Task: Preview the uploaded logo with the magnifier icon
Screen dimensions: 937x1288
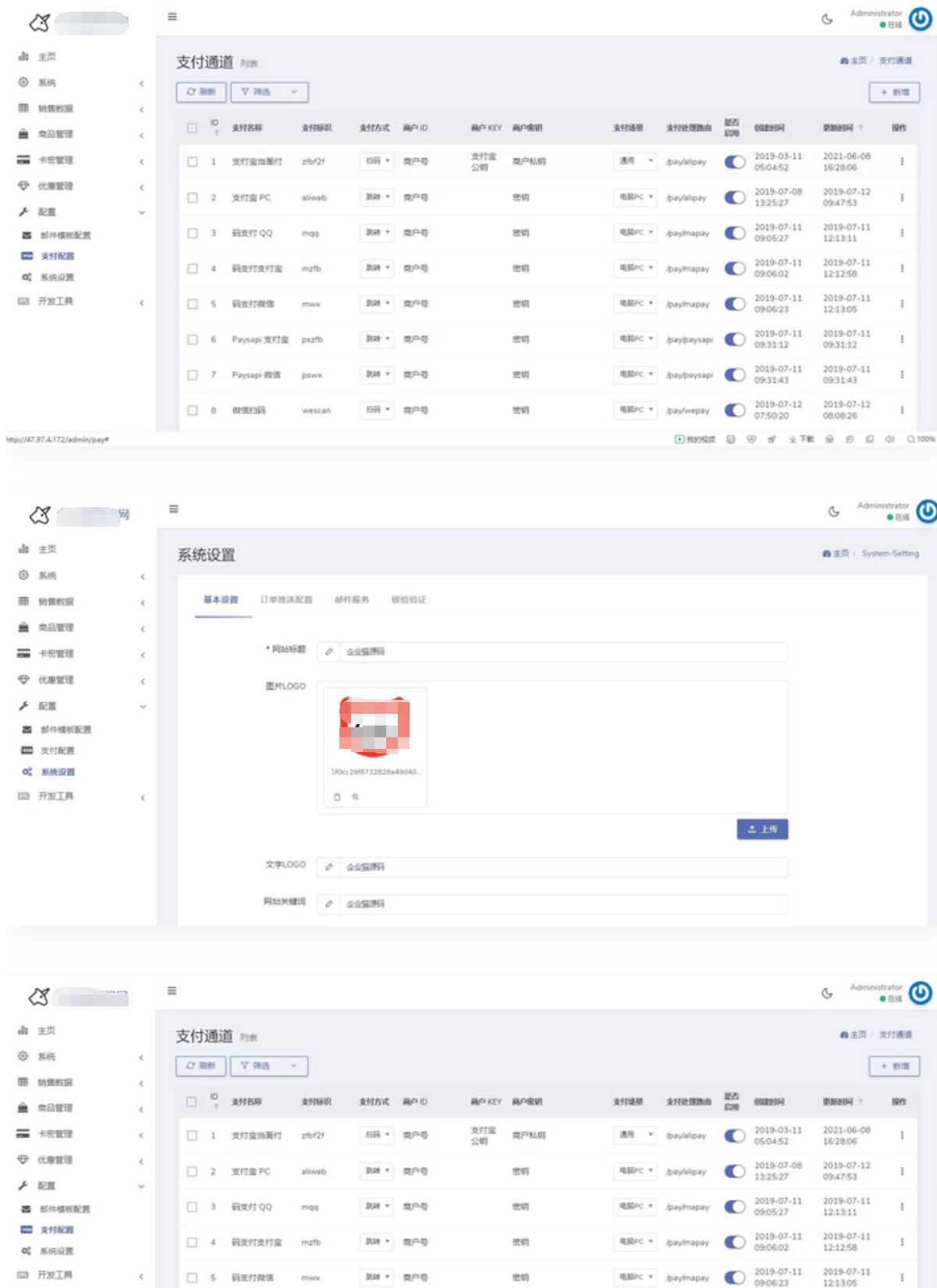Action: pyautogui.click(x=355, y=797)
